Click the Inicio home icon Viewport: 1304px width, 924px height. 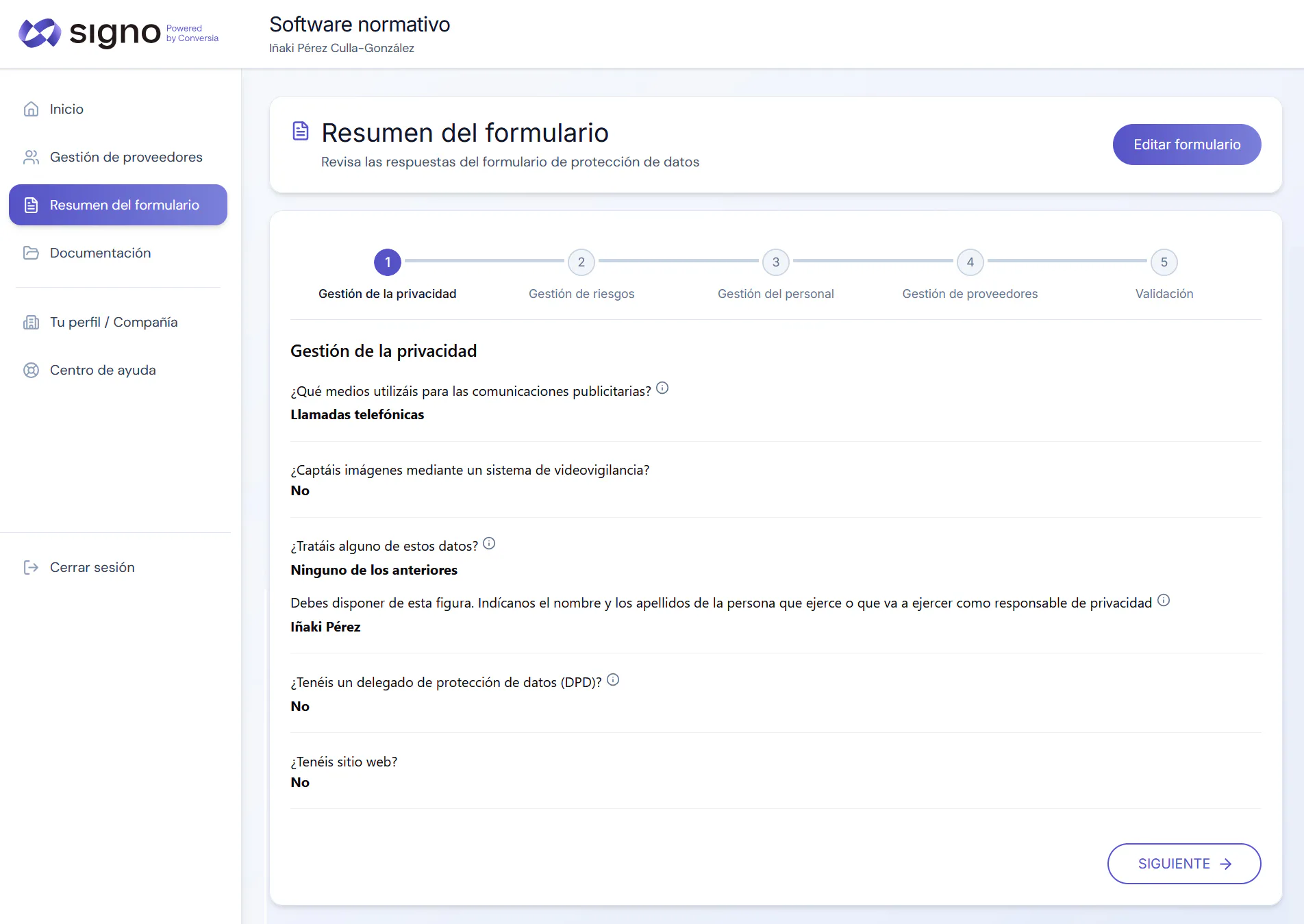[x=31, y=109]
